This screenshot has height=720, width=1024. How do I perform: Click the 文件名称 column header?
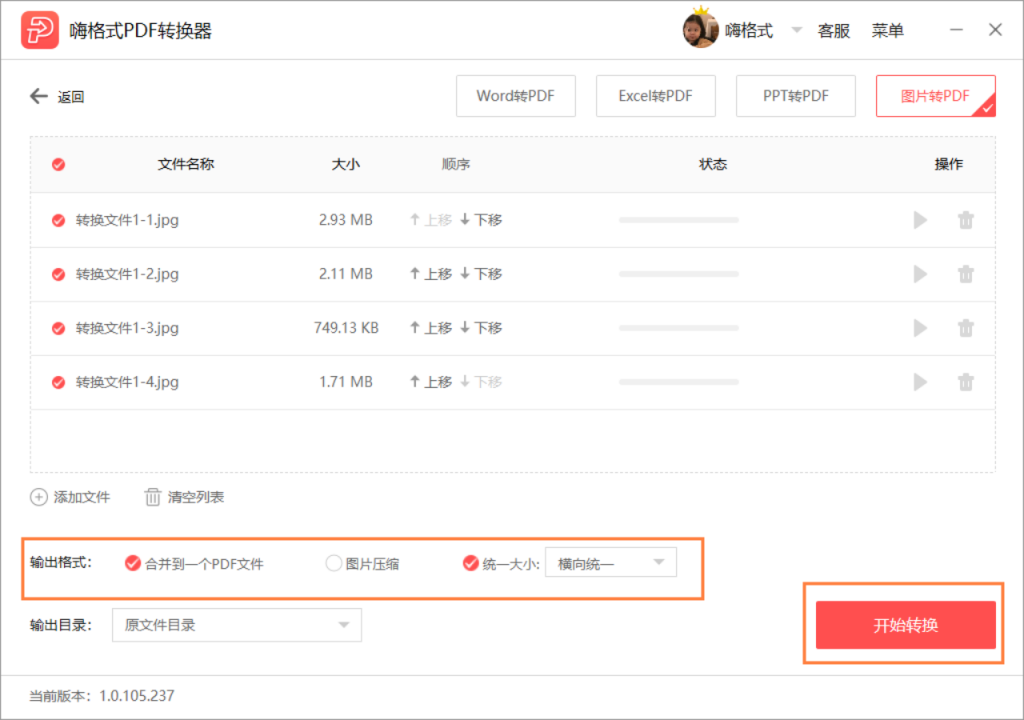186,164
